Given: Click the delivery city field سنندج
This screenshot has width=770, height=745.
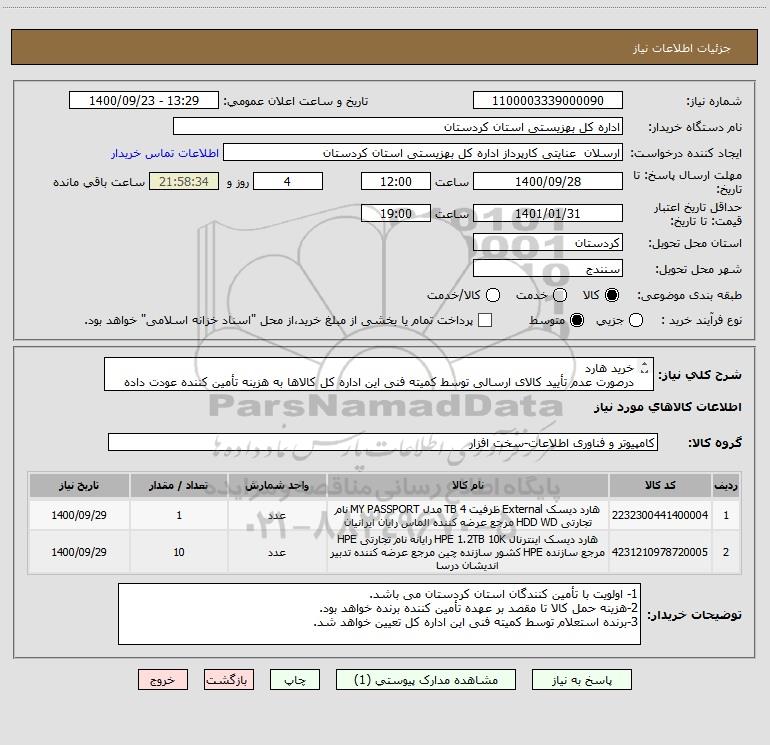Looking at the screenshot, I should [x=548, y=269].
